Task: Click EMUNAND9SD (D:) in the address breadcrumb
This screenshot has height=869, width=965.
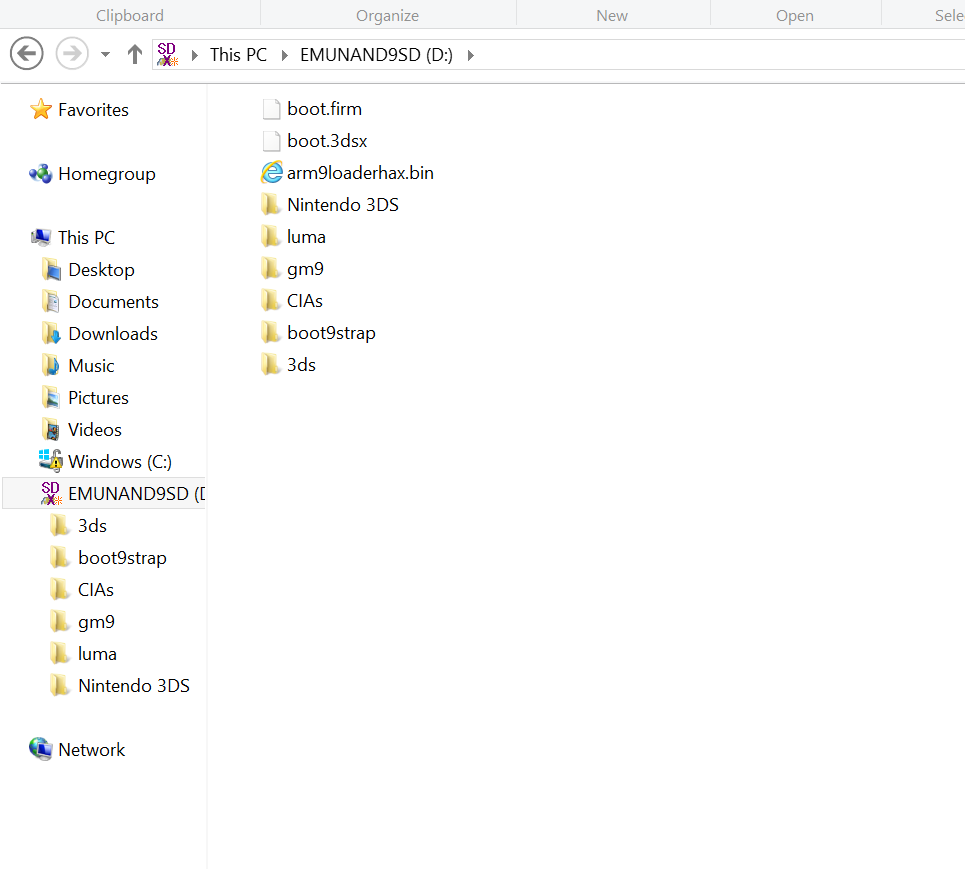Action: tap(376, 55)
